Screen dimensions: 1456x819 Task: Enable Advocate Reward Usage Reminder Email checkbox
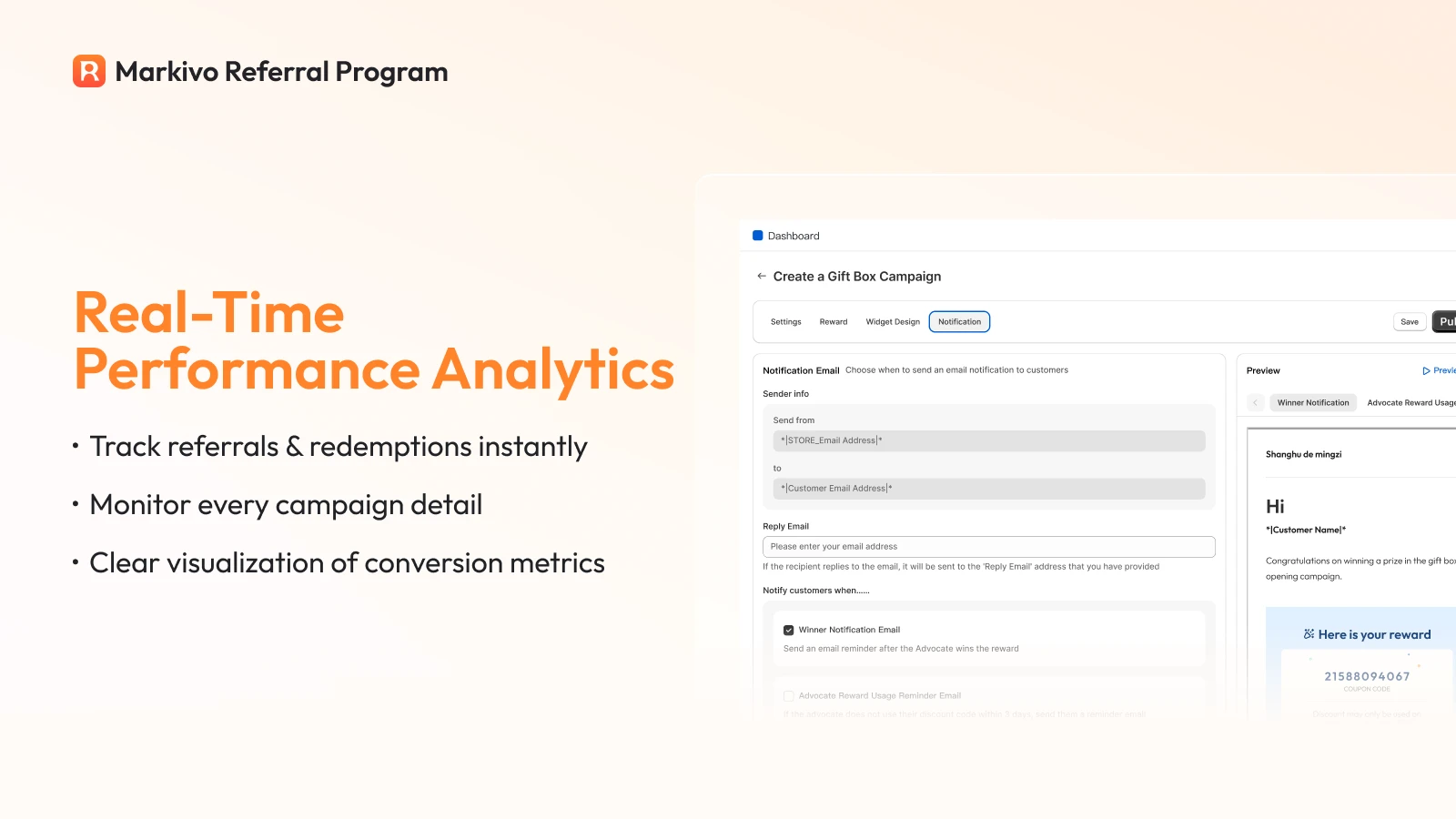pyautogui.click(x=789, y=695)
